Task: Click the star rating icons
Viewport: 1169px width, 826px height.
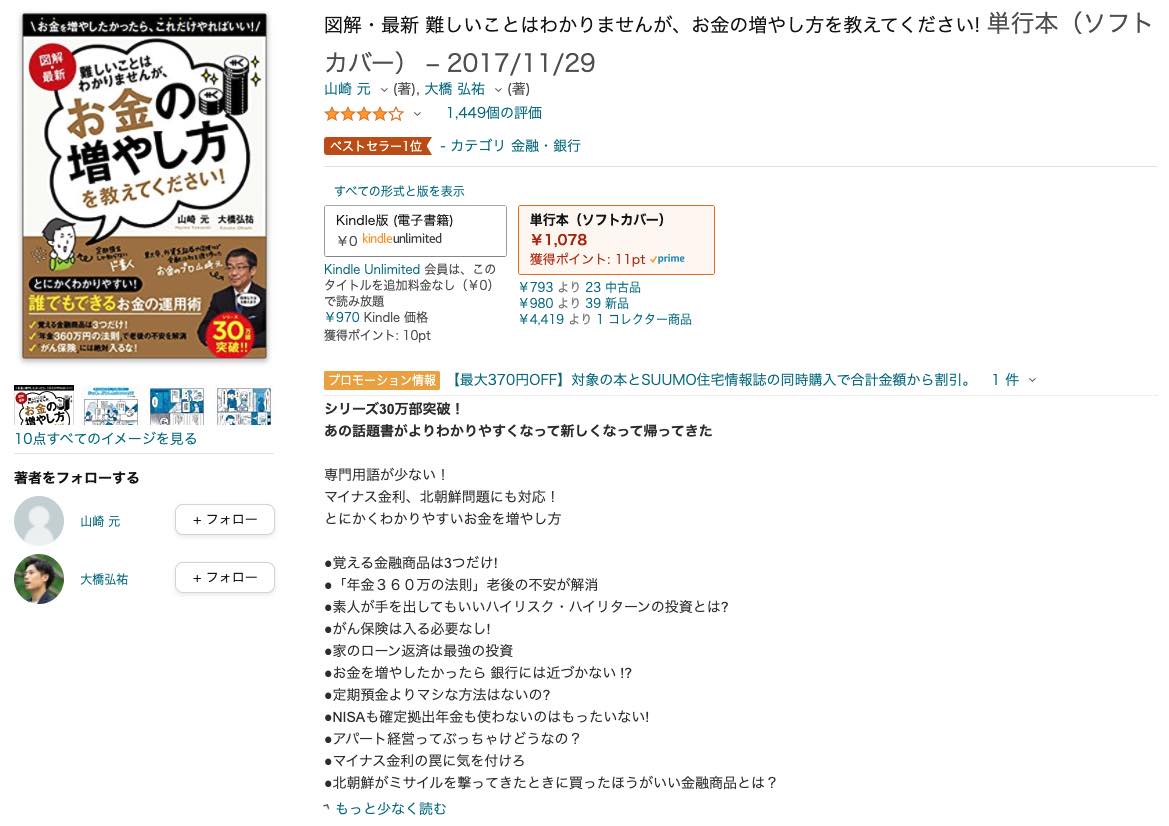Action: tap(364, 113)
